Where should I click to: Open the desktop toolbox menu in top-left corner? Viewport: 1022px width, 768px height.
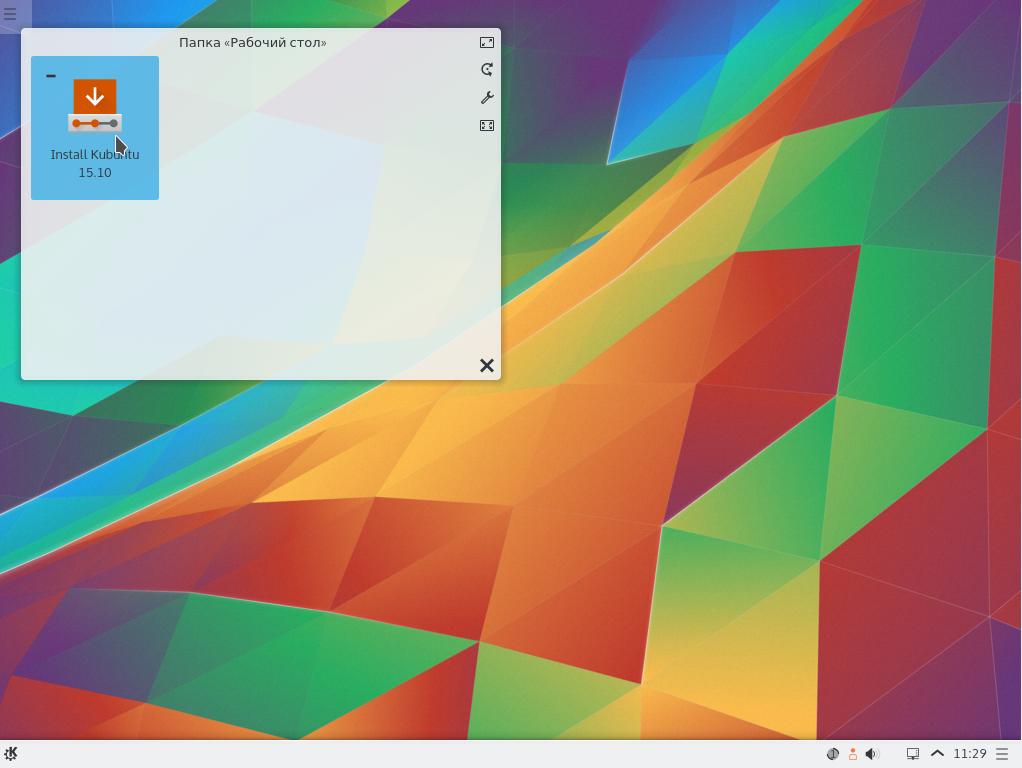[10, 14]
